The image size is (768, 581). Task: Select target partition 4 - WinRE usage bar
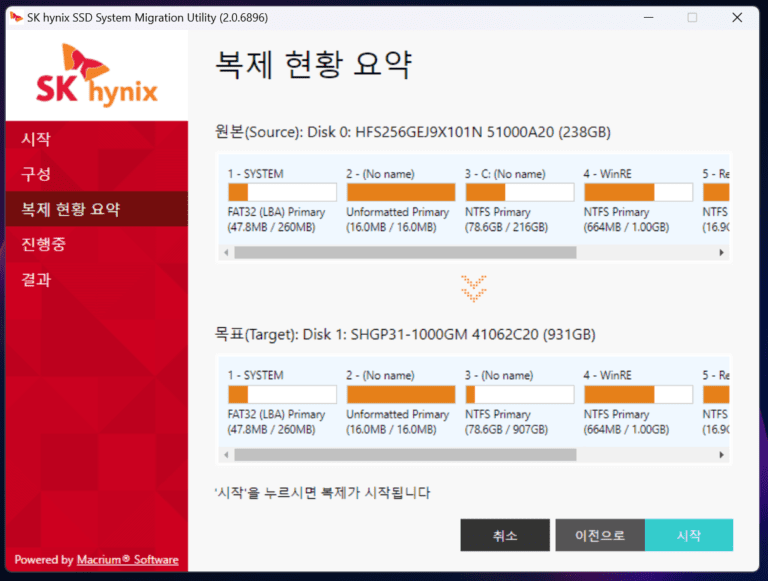click(x=638, y=394)
